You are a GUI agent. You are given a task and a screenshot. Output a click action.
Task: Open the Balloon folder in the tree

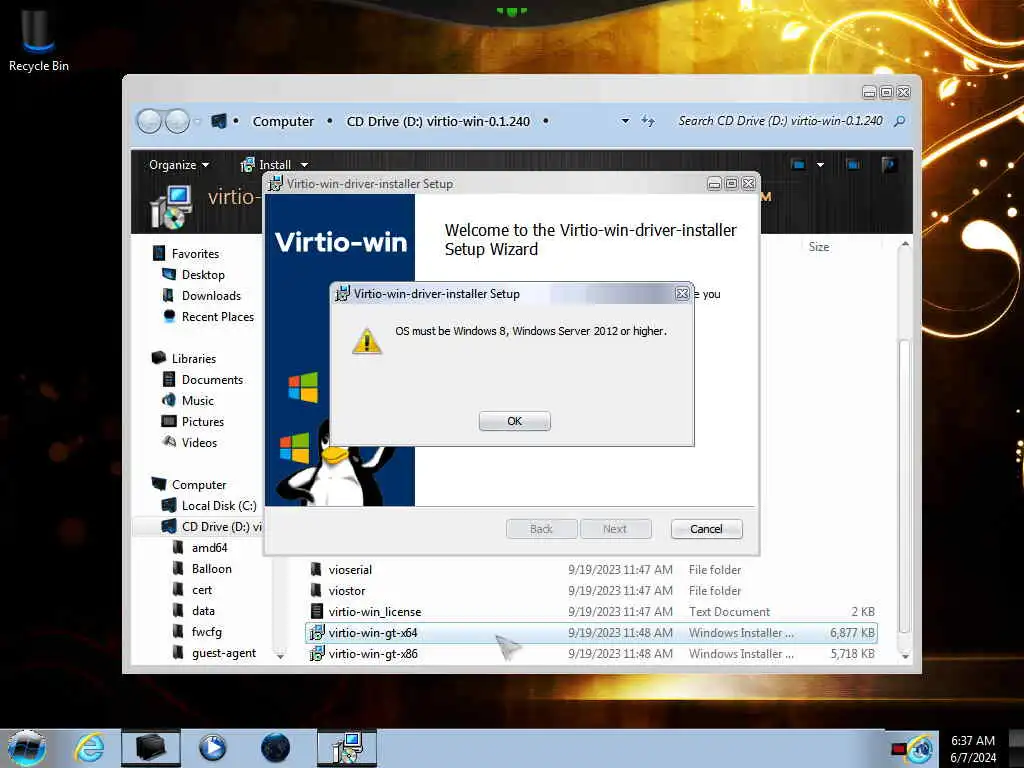(x=211, y=569)
